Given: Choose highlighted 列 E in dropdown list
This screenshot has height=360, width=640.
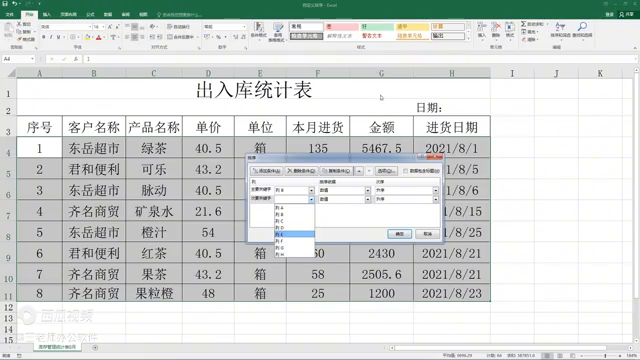Looking at the screenshot, I should coord(294,234).
